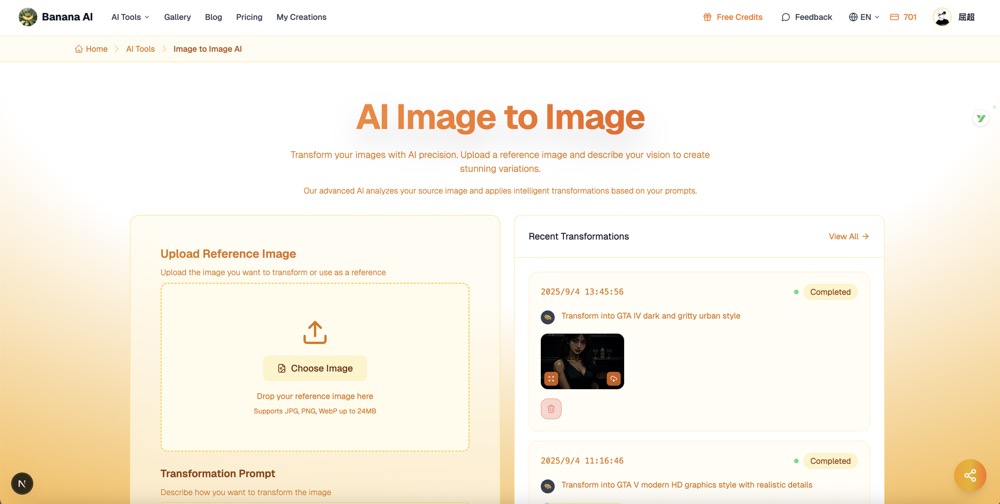Image resolution: width=1000 pixels, height=504 pixels.
Task: Open the credits balance showing 701
Action: (x=903, y=17)
